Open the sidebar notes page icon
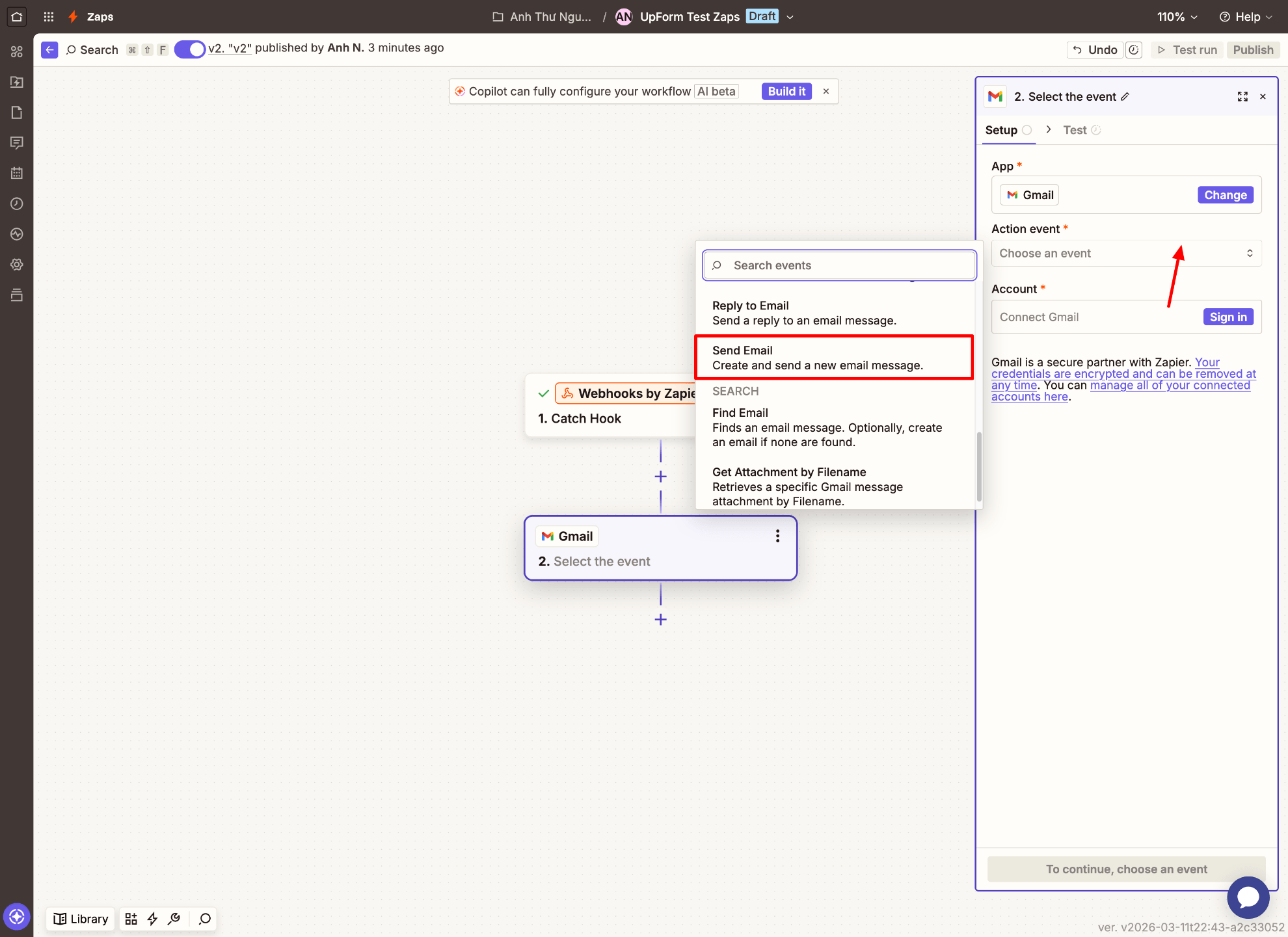Screen dimensions: 1288x937 pos(17,112)
